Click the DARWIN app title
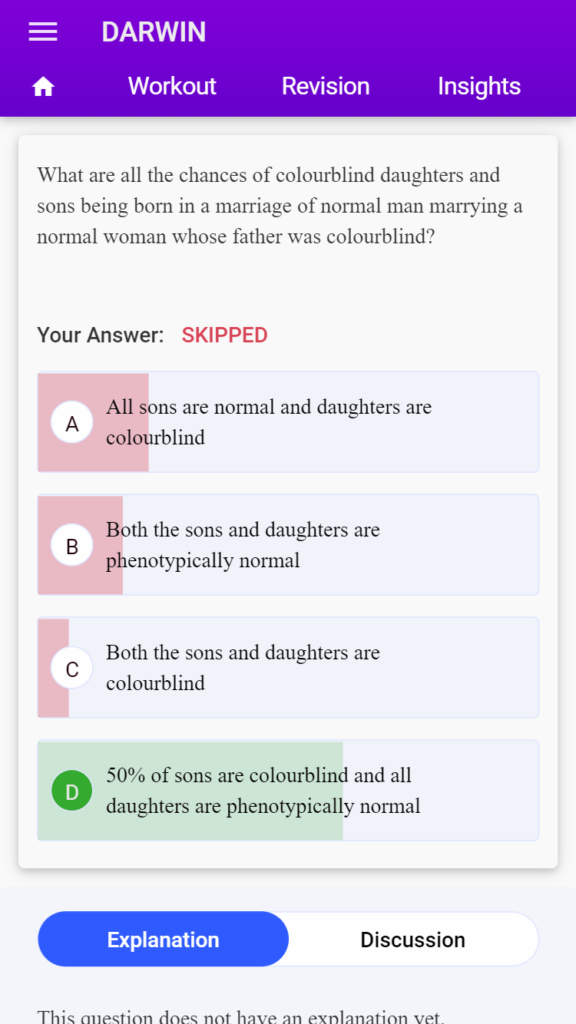Image resolution: width=576 pixels, height=1024 pixels. point(153,32)
